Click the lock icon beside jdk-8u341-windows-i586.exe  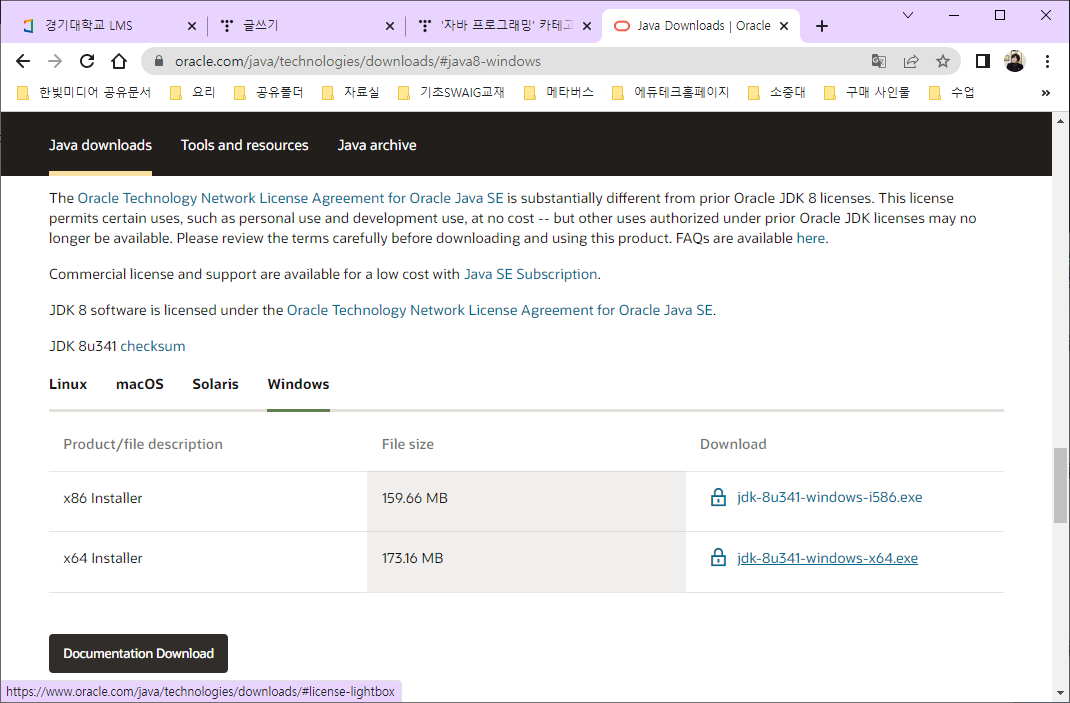point(718,497)
